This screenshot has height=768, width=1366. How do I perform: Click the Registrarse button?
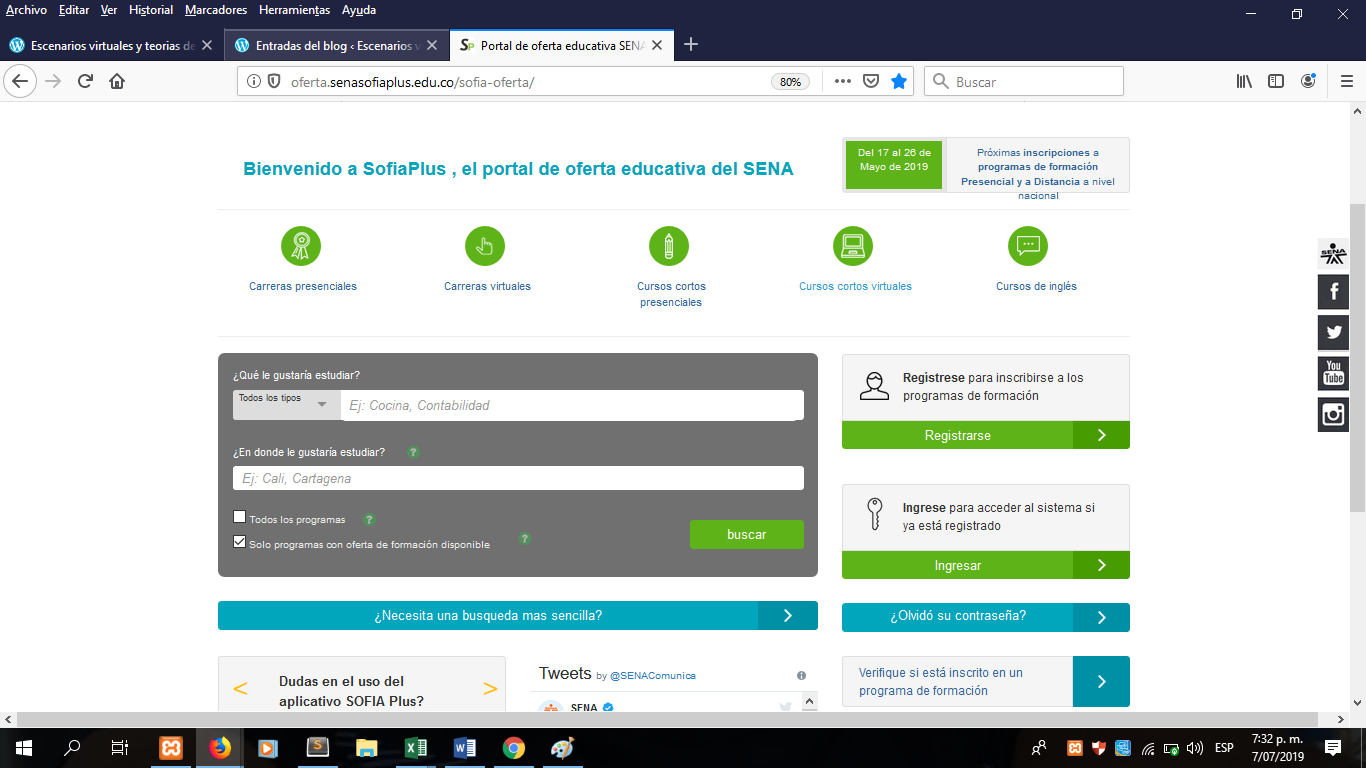pos(985,436)
